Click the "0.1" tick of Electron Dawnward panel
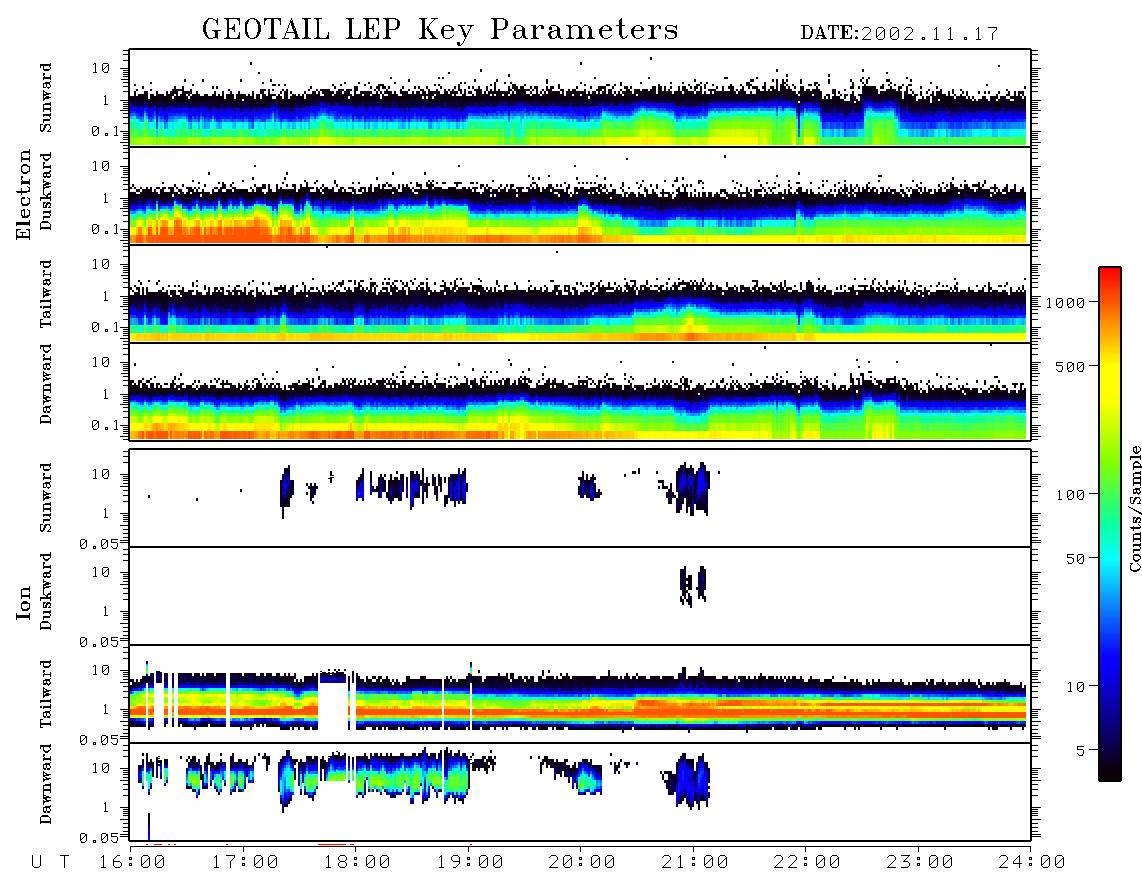This screenshot has width=1142, height=880. click(x=105, y=425)
